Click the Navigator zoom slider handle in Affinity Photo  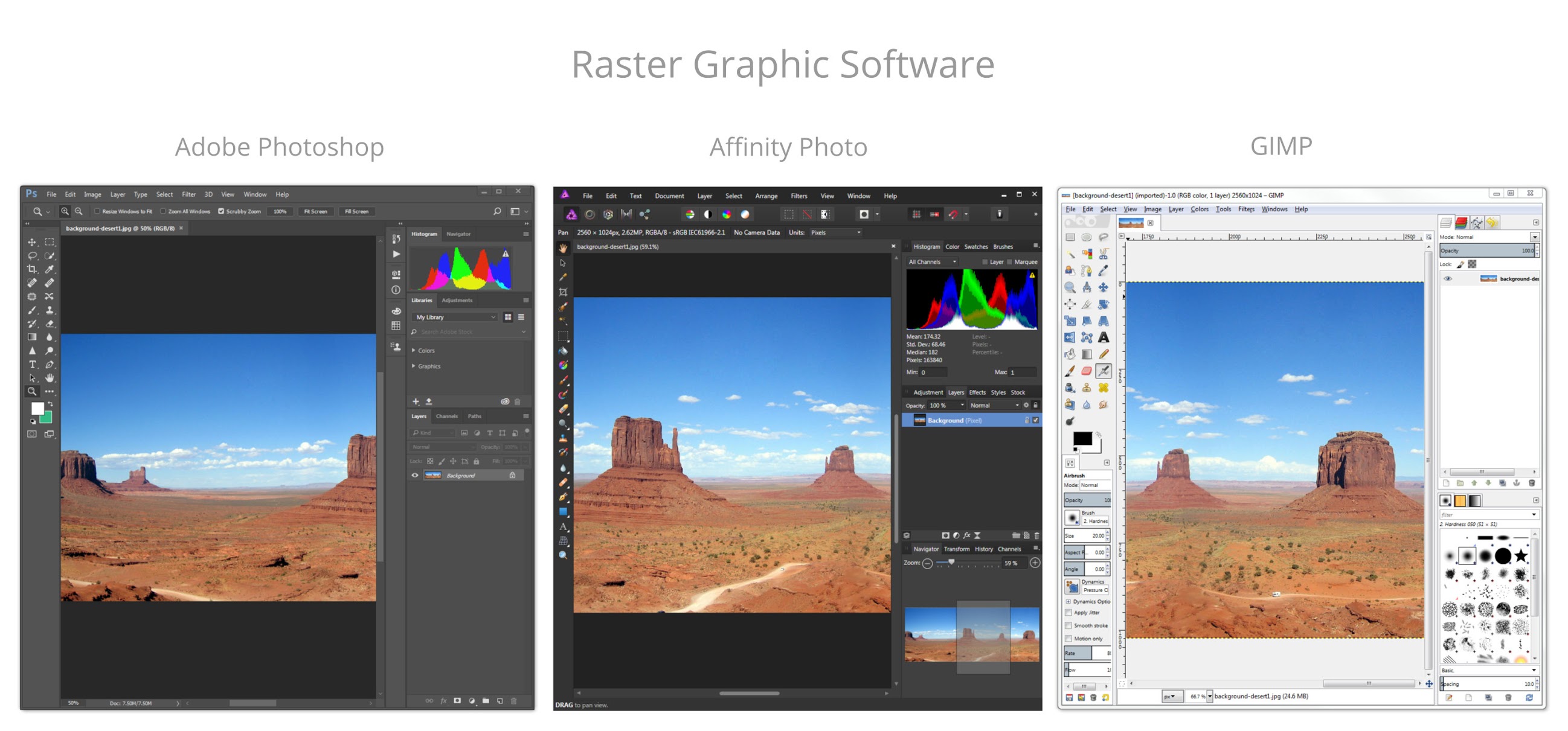tap(951, 563)
